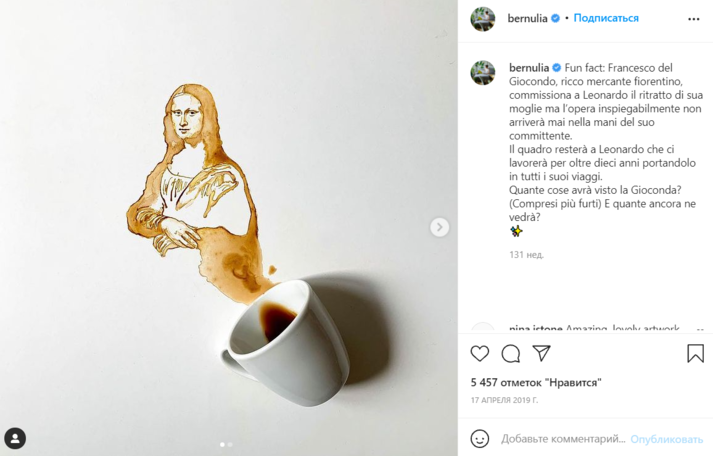Like the post with the heart icon
The width and height of the screenshot is (713, 456).
click(480, 353)
